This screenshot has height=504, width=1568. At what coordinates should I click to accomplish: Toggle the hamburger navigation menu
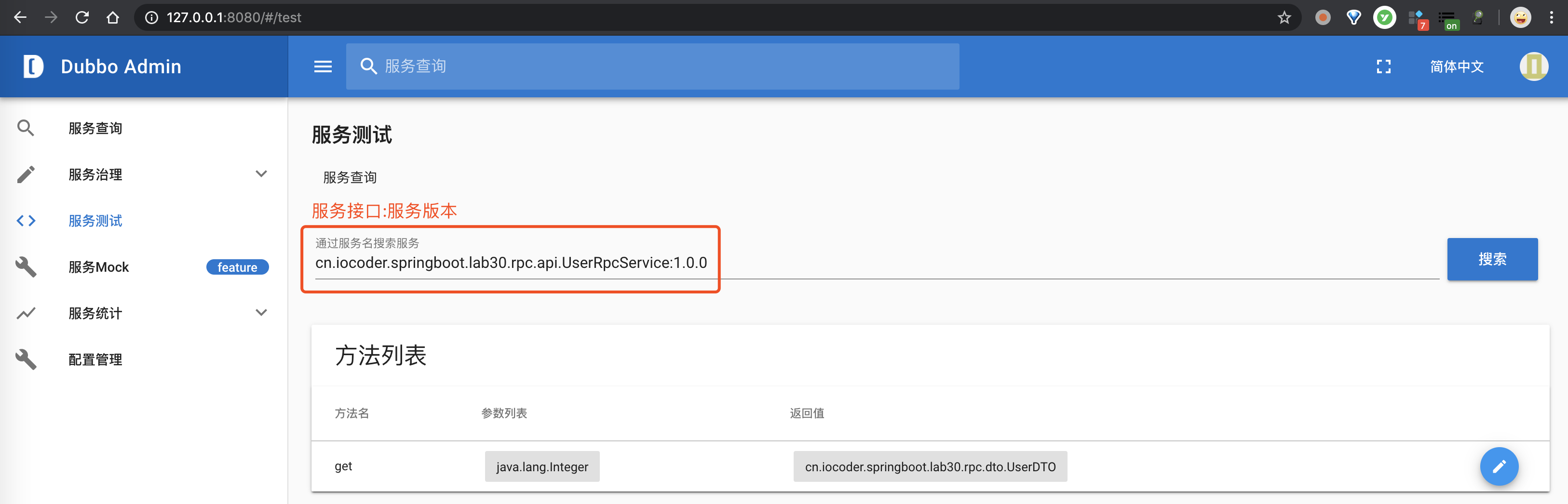[323, 66]
